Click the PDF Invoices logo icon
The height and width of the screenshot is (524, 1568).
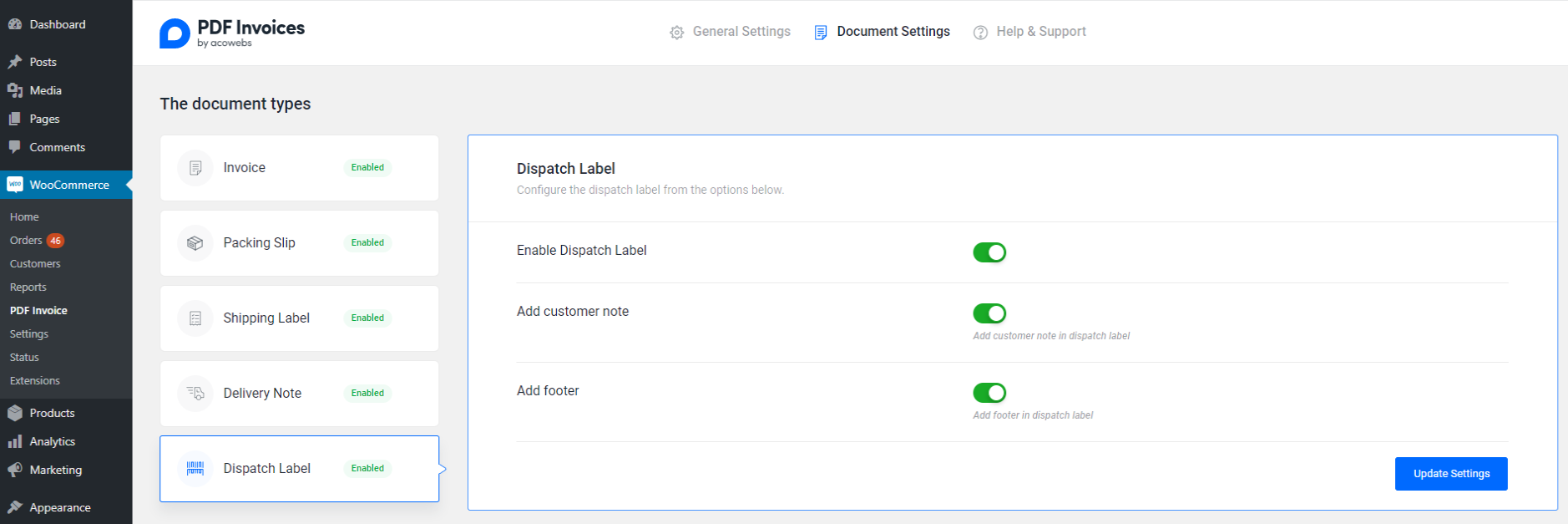(175, 33)
